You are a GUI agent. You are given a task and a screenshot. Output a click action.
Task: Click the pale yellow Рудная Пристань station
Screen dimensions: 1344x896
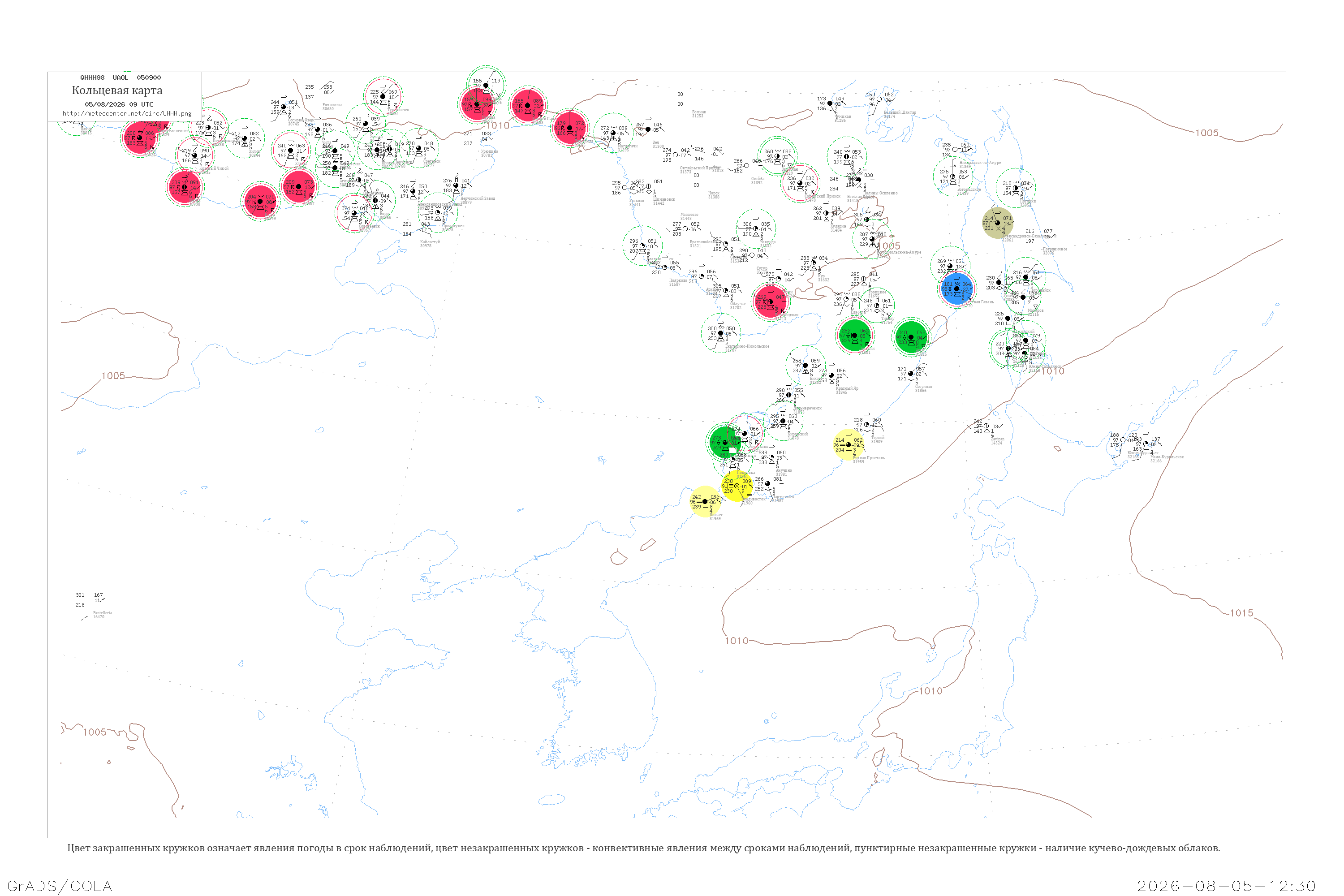coord(849,444)
